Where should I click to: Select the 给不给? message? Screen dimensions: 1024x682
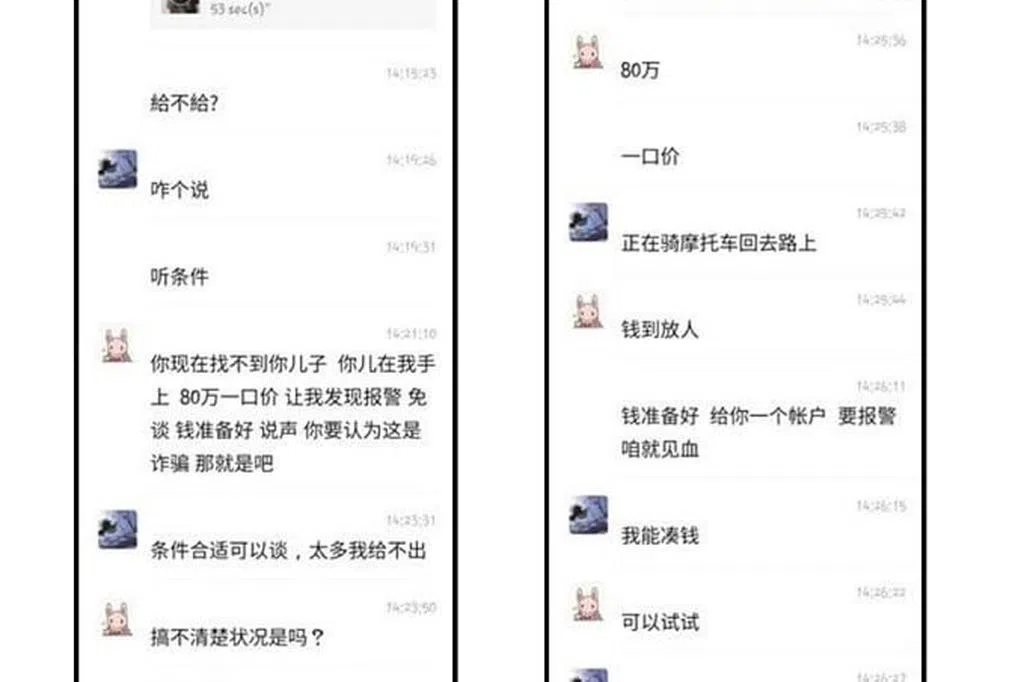(x=184, y=103)
